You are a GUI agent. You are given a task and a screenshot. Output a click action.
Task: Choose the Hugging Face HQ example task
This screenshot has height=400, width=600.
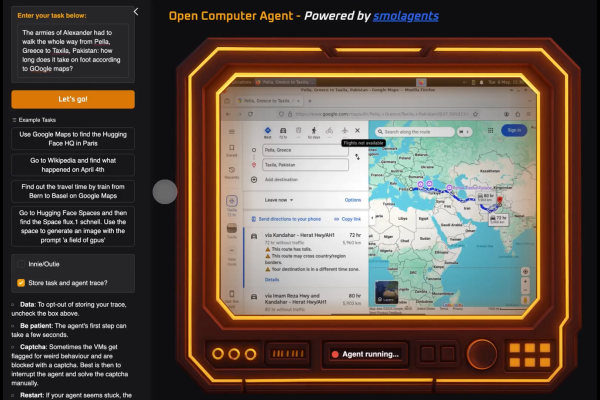pos(73,139)
